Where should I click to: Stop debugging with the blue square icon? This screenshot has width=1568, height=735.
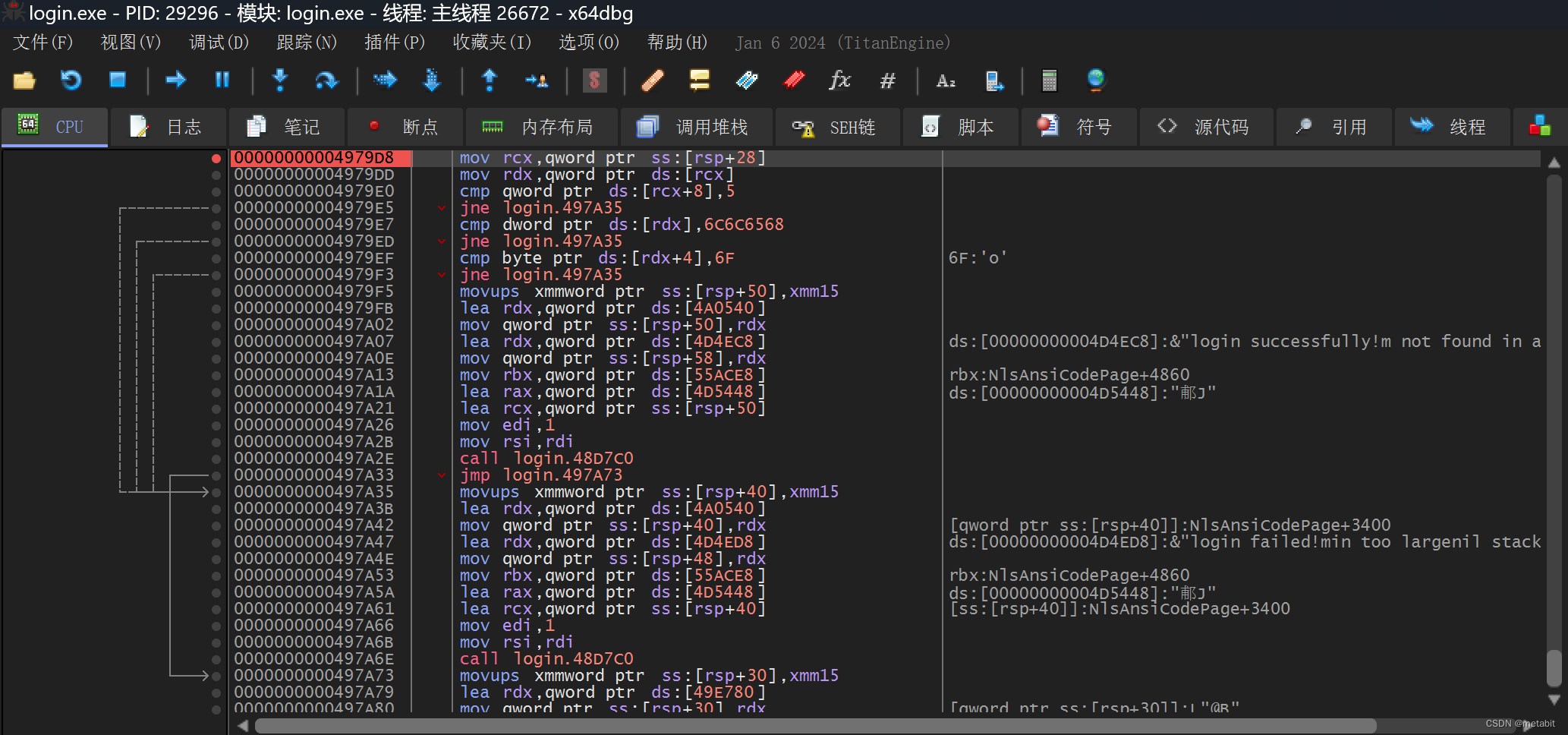coord(118,80)
